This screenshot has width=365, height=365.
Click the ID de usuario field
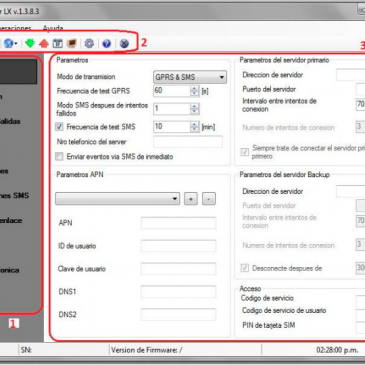pyautogui.click(x=178, y=246)
